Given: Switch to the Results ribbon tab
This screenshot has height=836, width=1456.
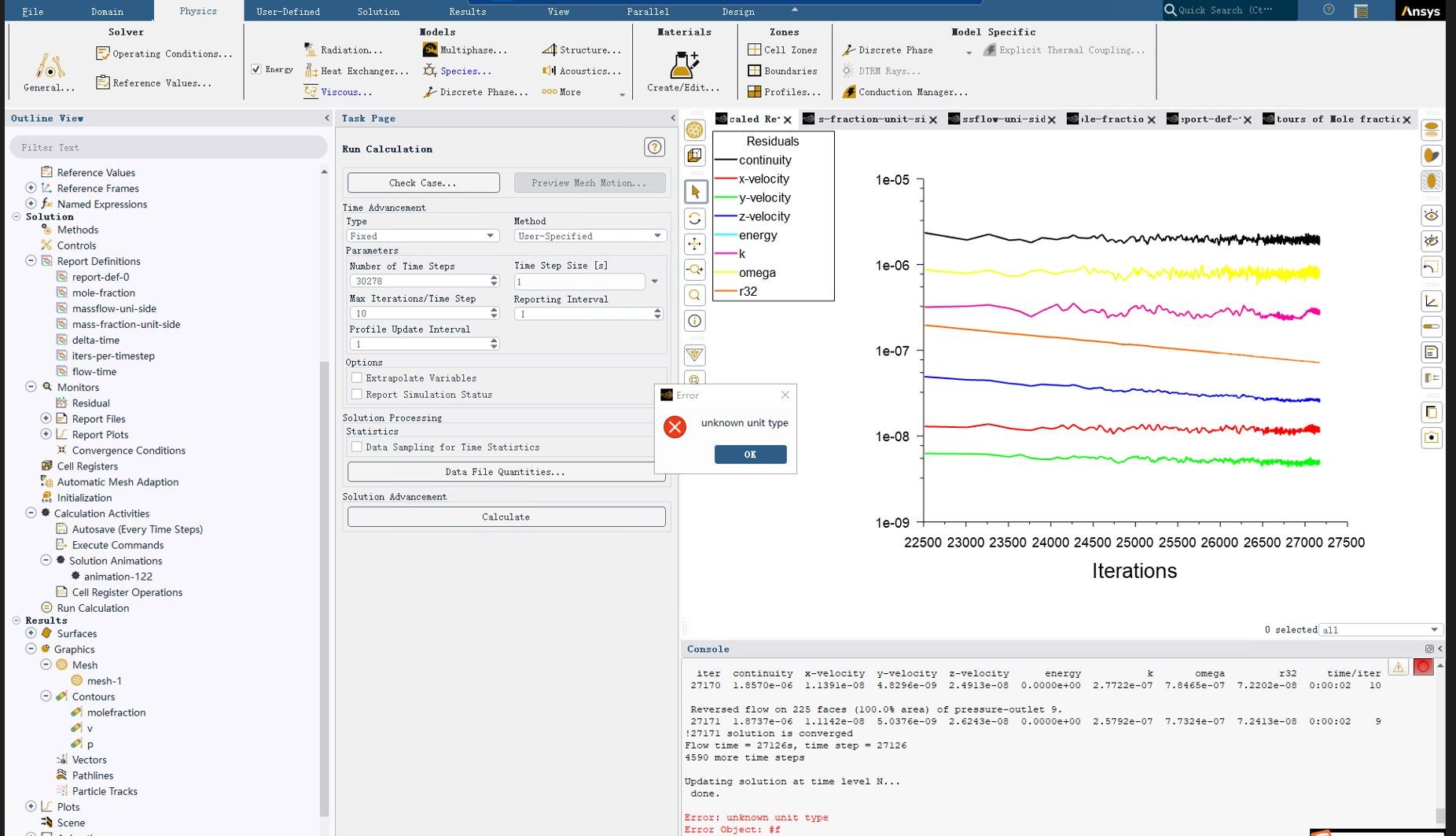Looking at the screenshot, I should click(x=467, y=12).
